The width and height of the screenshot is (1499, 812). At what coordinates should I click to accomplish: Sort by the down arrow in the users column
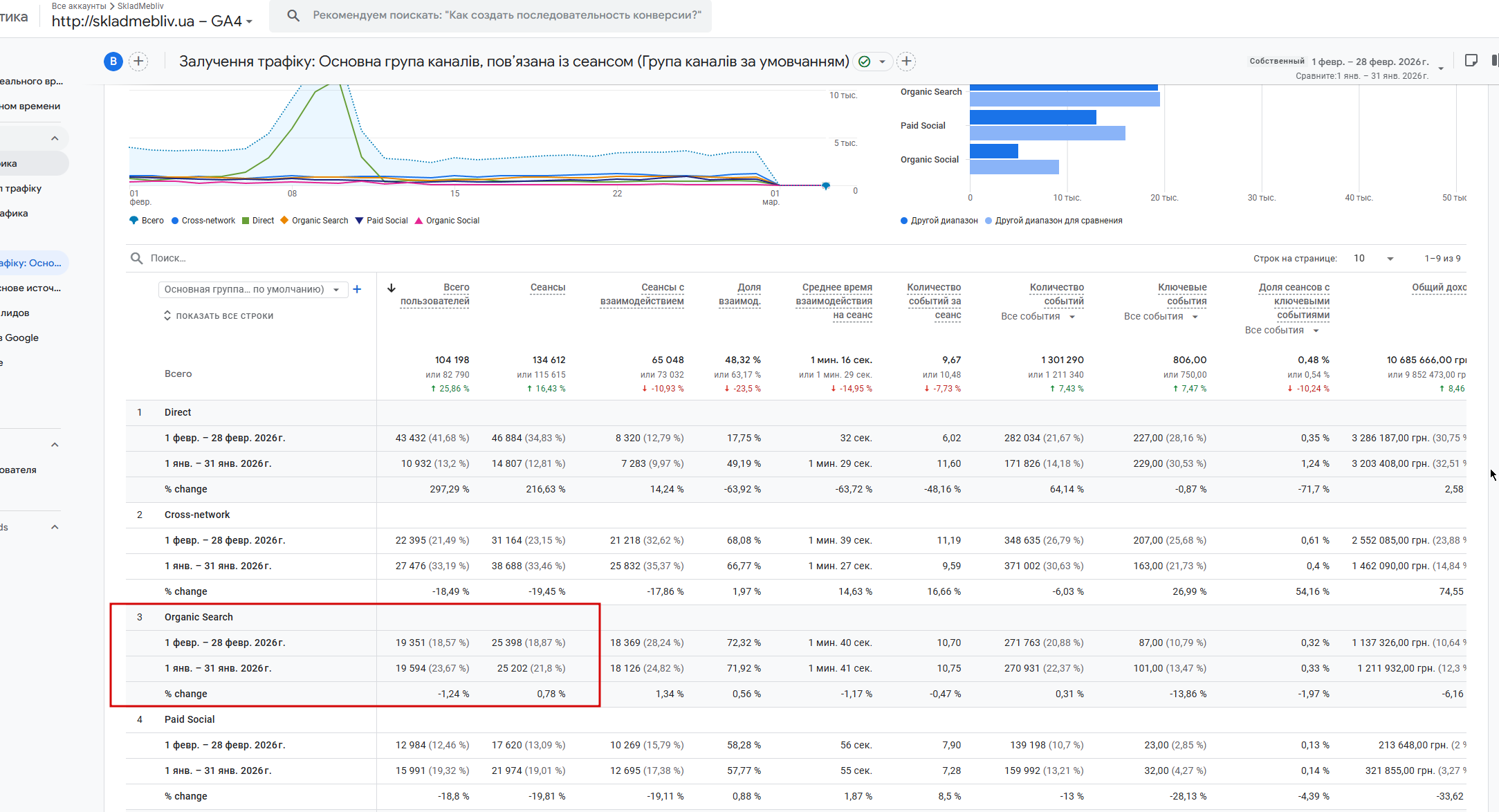(391, 288)
